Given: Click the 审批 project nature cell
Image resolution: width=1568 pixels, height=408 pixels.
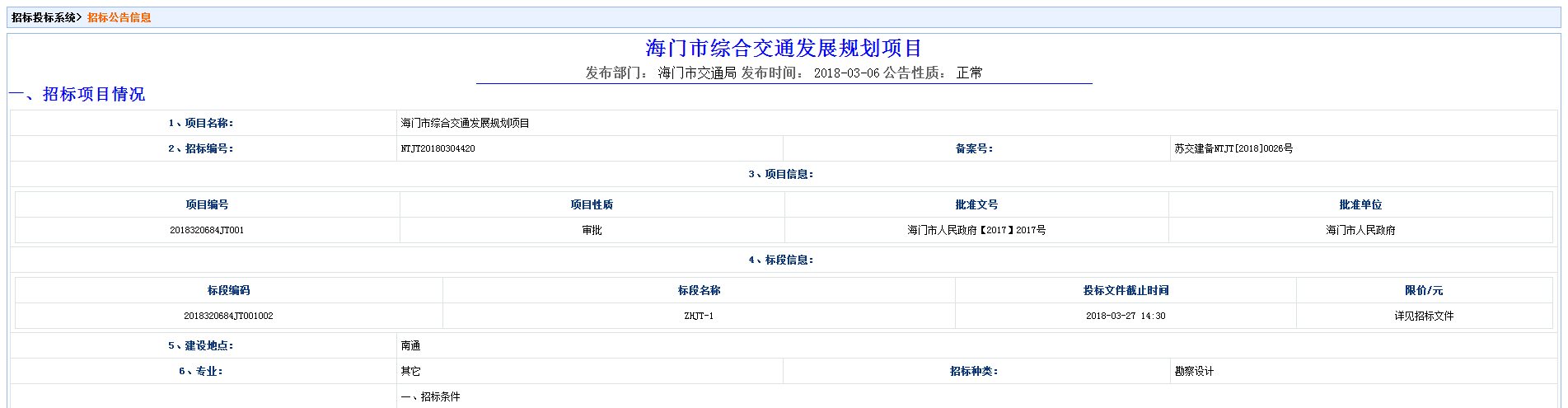Looking at the screenshot, I should (592, 230).
